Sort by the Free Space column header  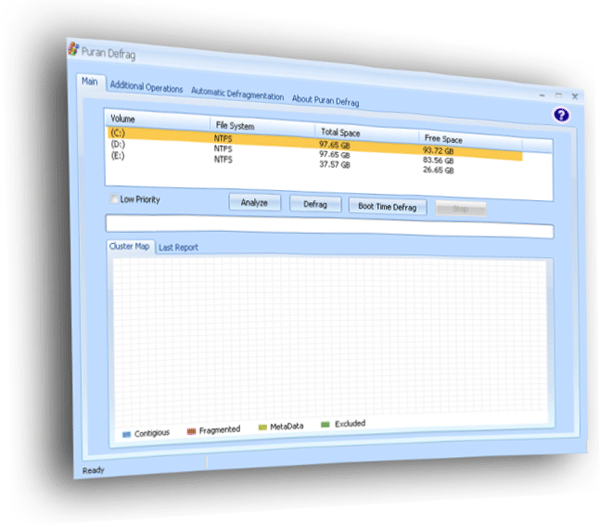click(x=446, y=139)
